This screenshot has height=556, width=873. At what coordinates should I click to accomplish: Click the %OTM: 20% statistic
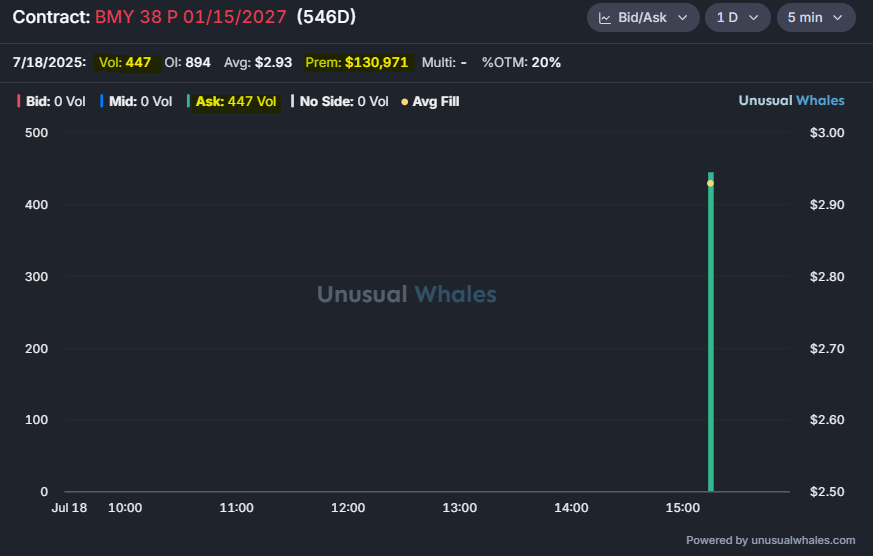click(x=521, y=62)
